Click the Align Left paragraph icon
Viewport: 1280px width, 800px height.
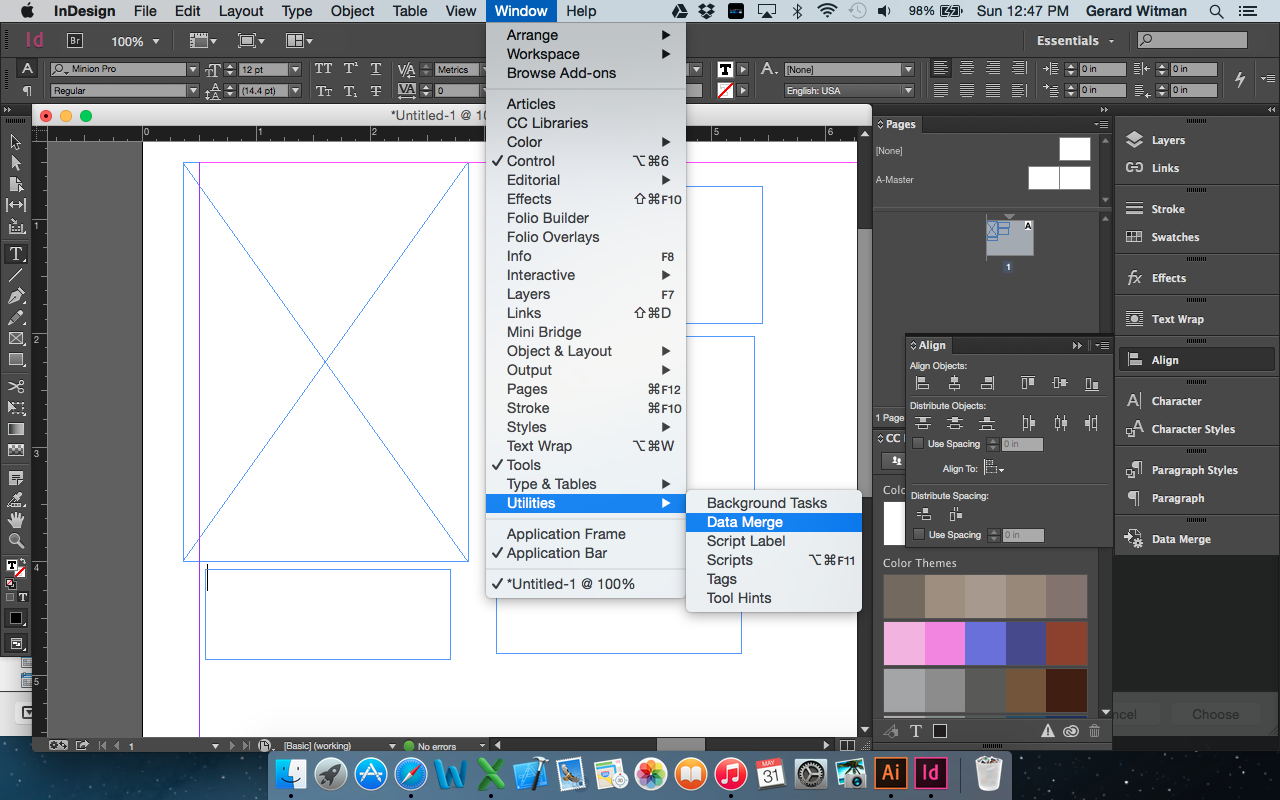(939, 69)
